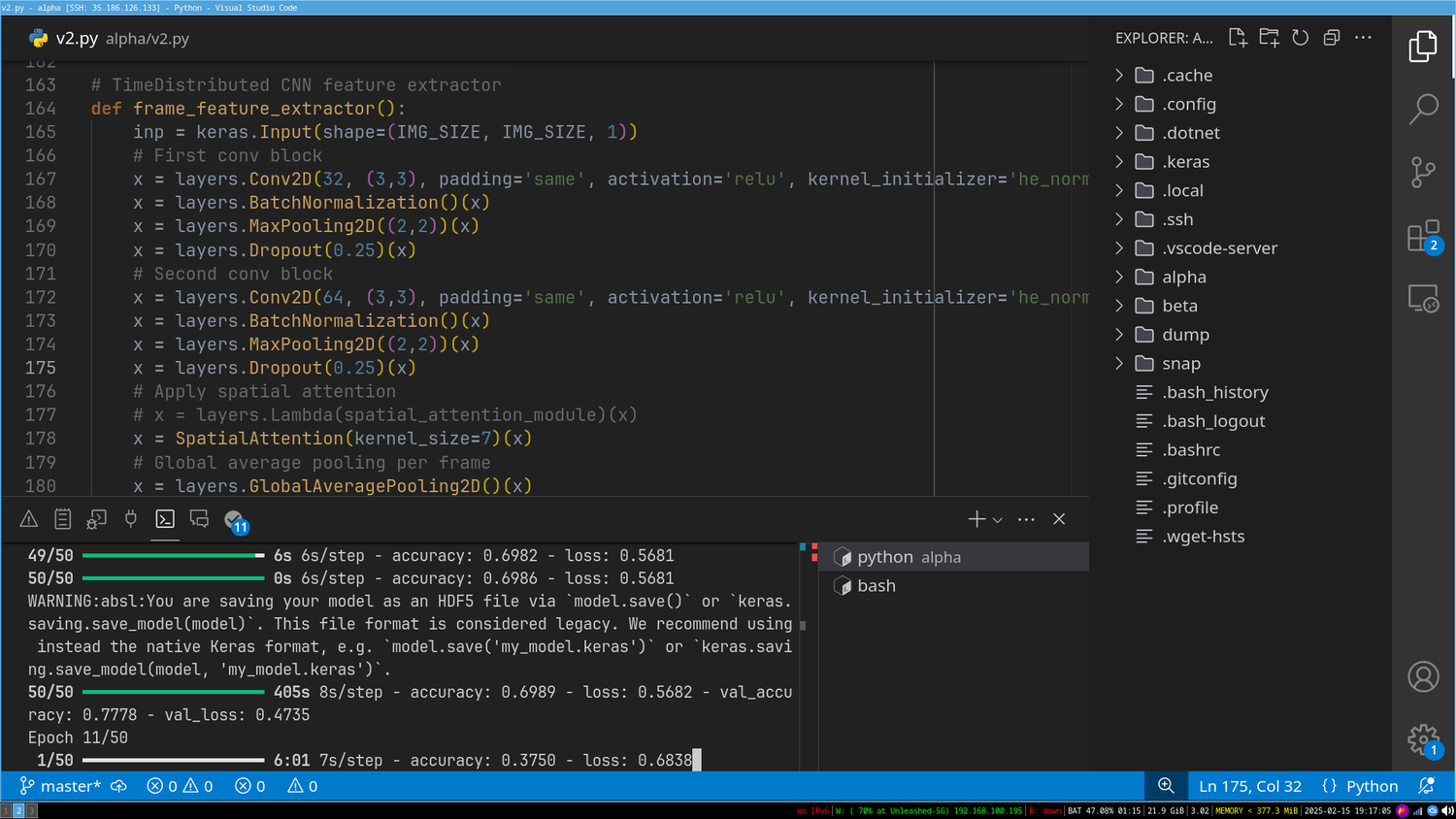Click the master* git branch indicator
The height and width of the screenshot is (819, 1456).
[60, 786]
